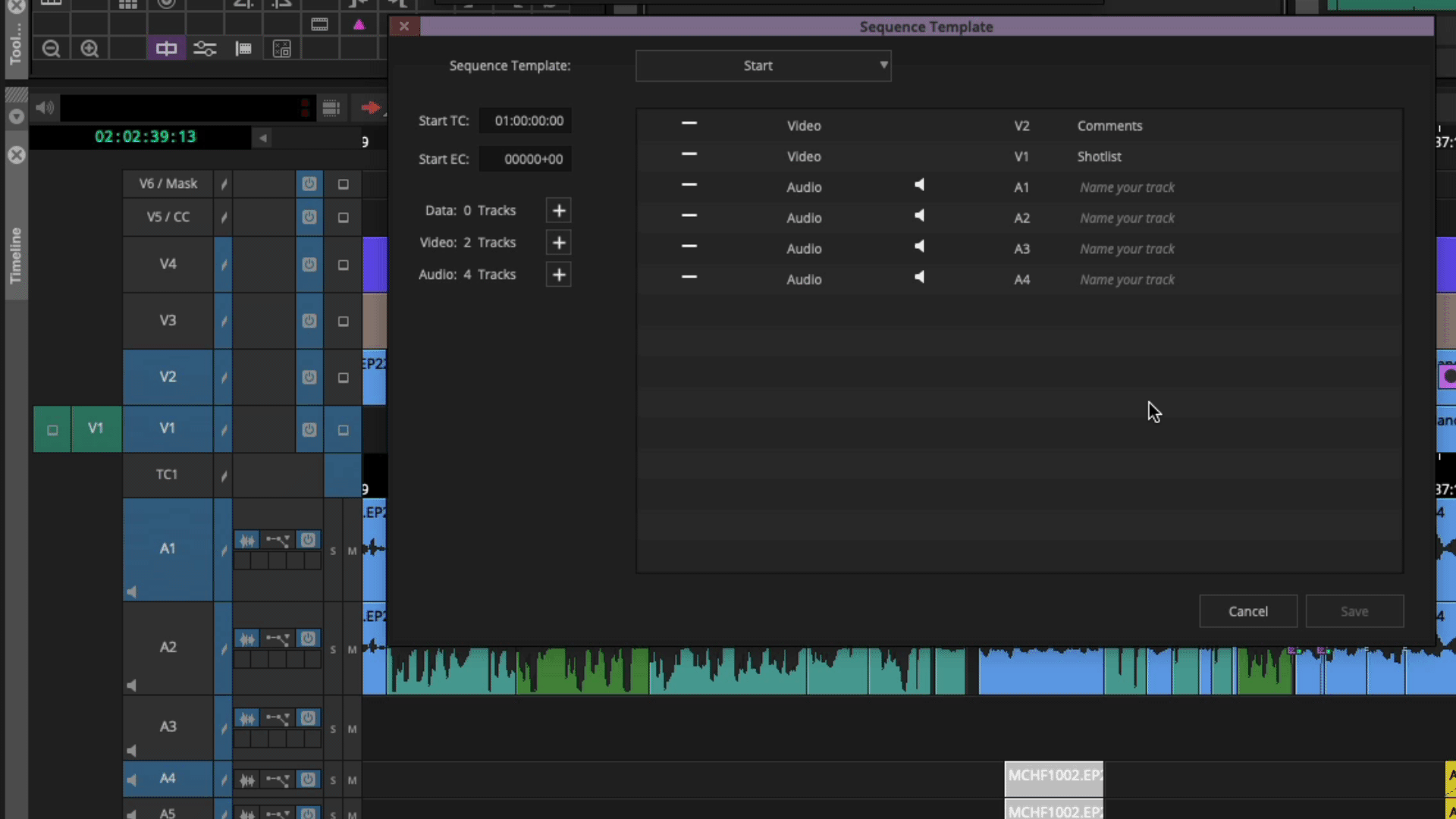Screen dimensions: 1456x819
Task: Open the audio sliders effect icon
Action: click(x=205, y=48)
